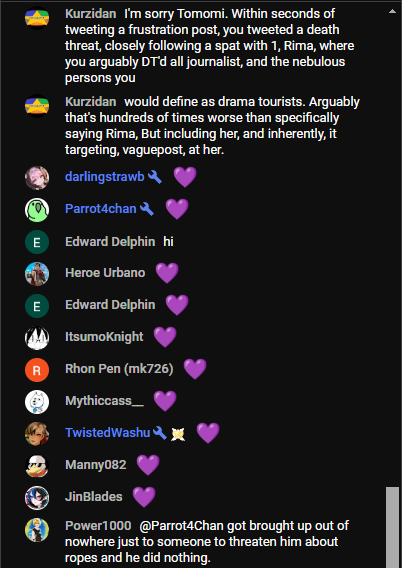Viewport: 402px width, 568px height.
Task: Select the Power1000 author name
Action: coord(98,526)
